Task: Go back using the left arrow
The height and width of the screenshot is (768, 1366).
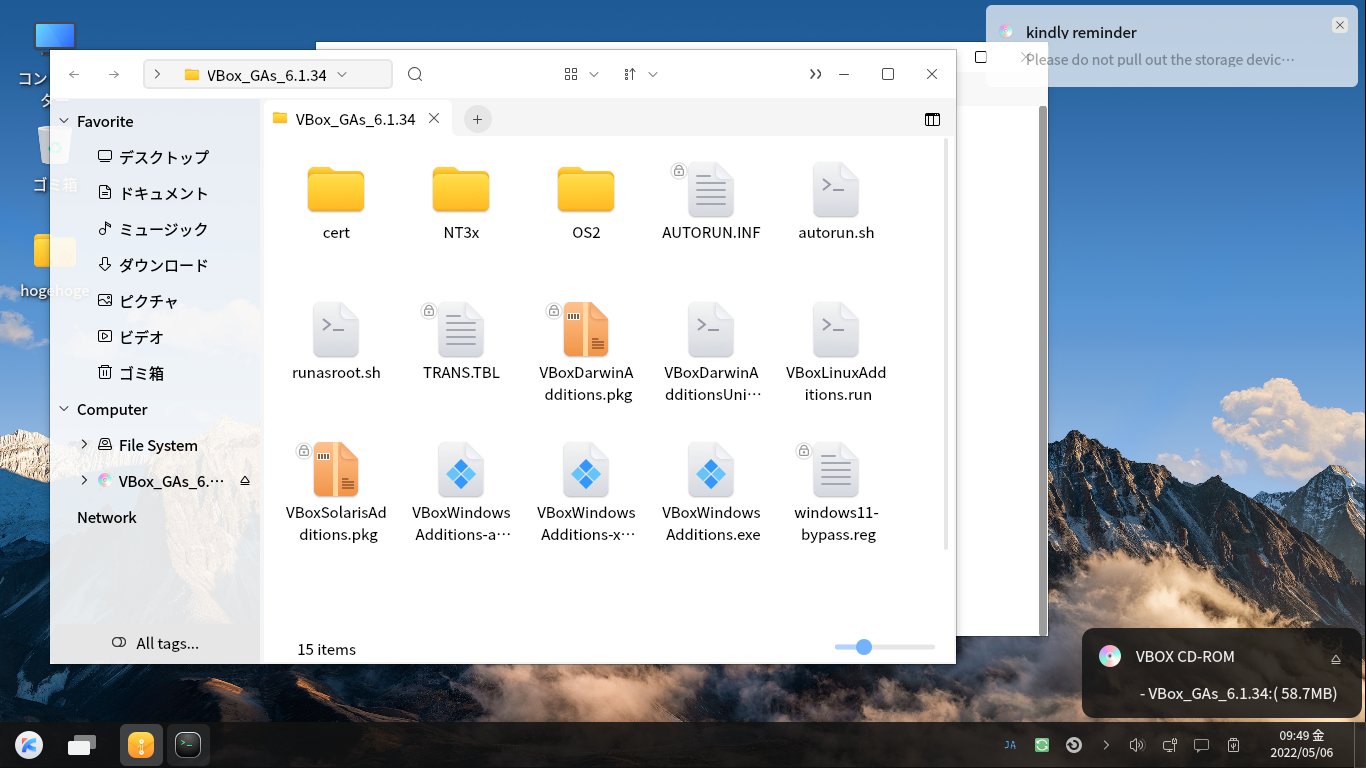Action: pyautogui.click(x=74, y=74)
